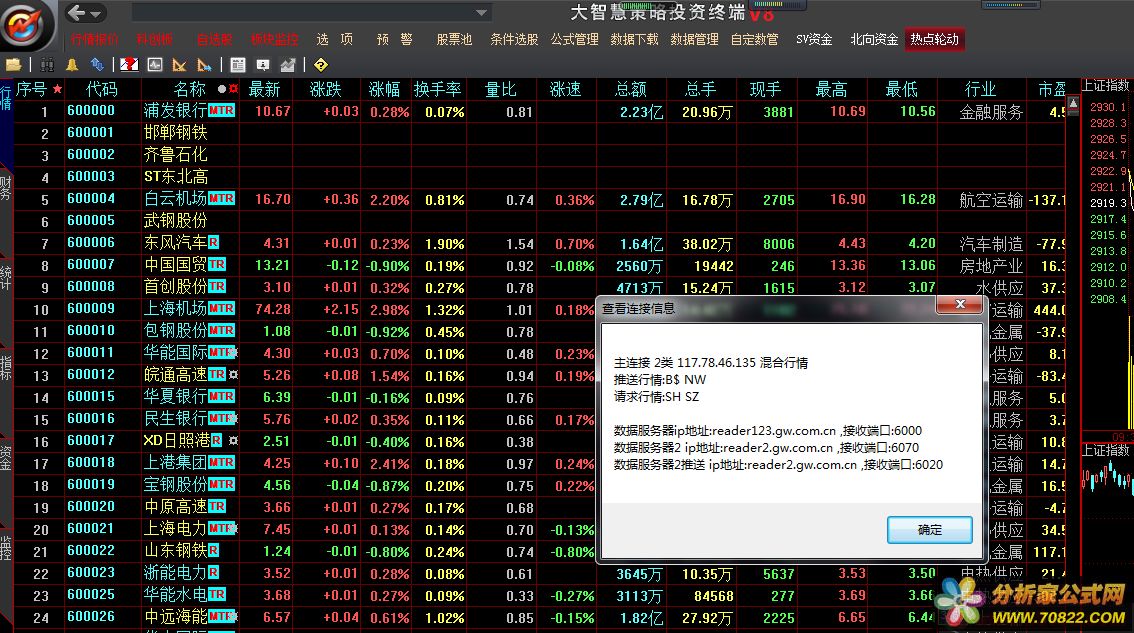The width and height of the screenshot is (1134, 633).
Task: Sort by the 代码 column header
Action: [x=101, y=89]
